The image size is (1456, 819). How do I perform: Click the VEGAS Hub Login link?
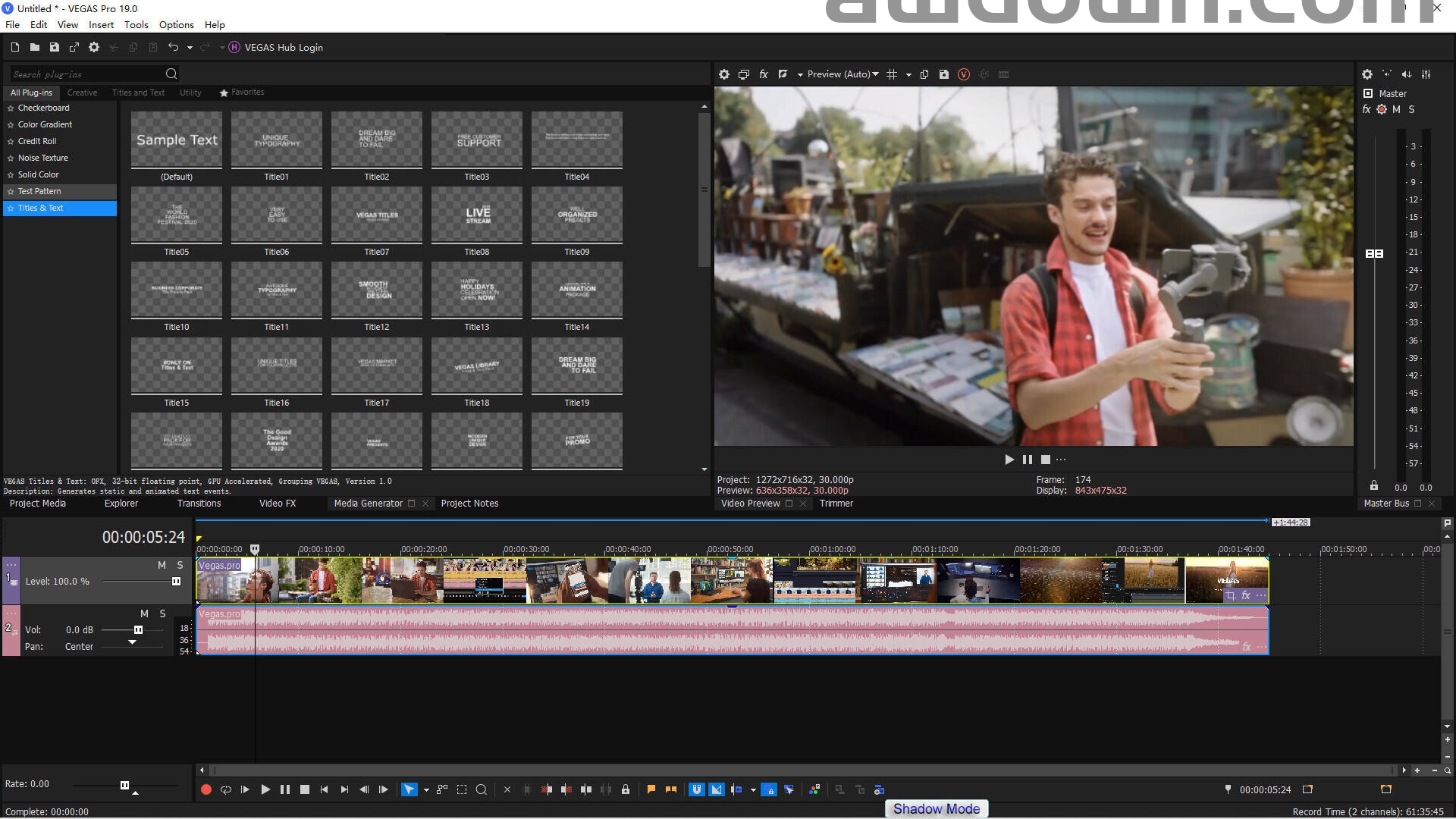click(x=283, y=47)
